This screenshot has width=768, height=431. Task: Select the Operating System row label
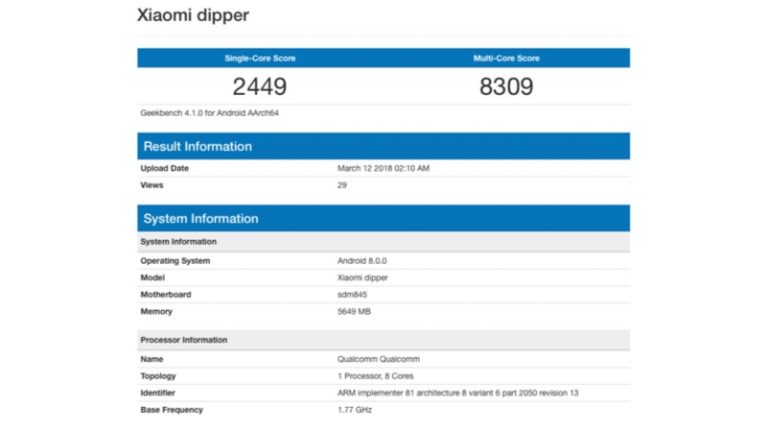pos(175,261)
